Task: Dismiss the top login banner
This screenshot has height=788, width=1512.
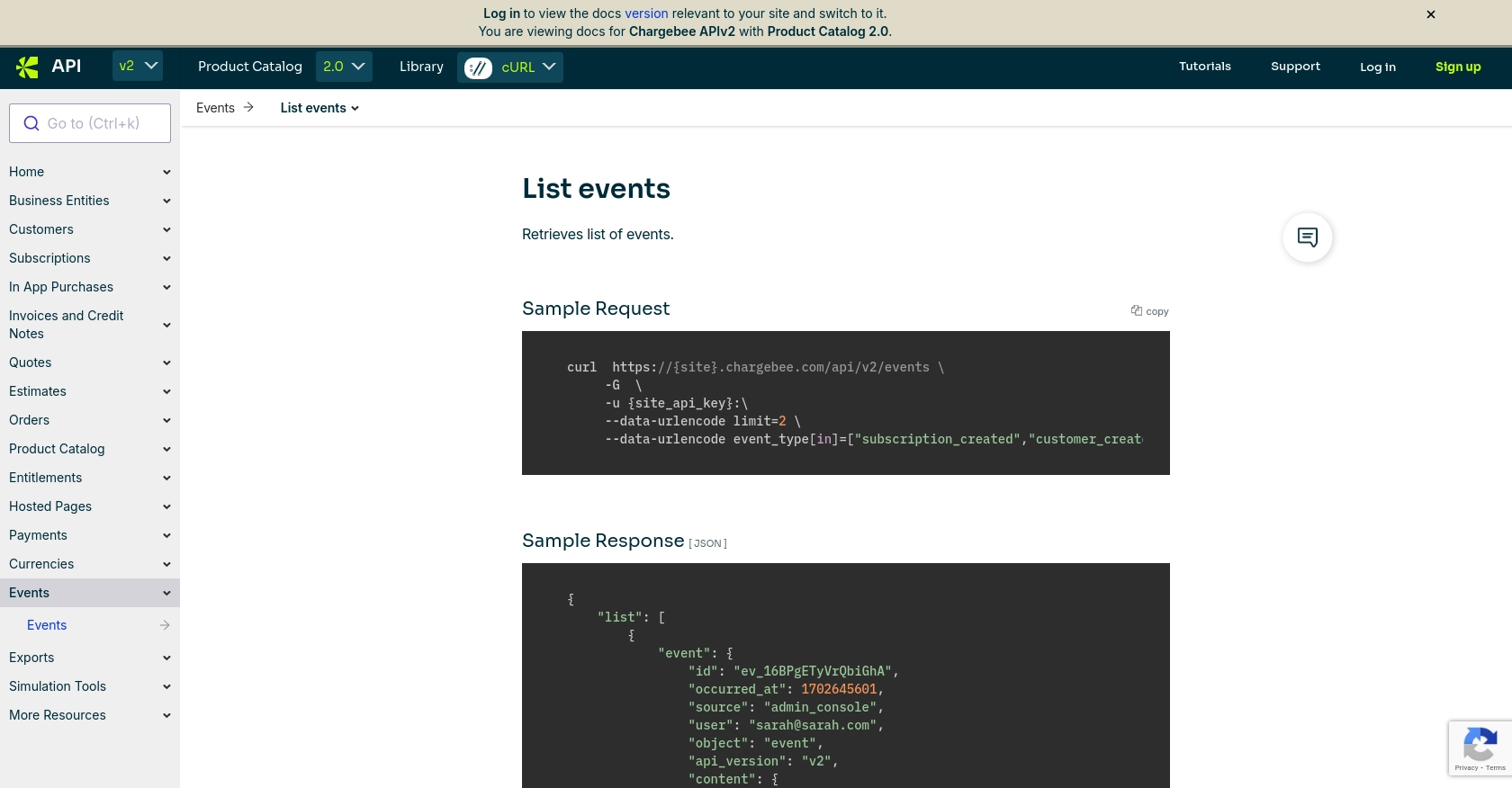Action: (1431, 14)
